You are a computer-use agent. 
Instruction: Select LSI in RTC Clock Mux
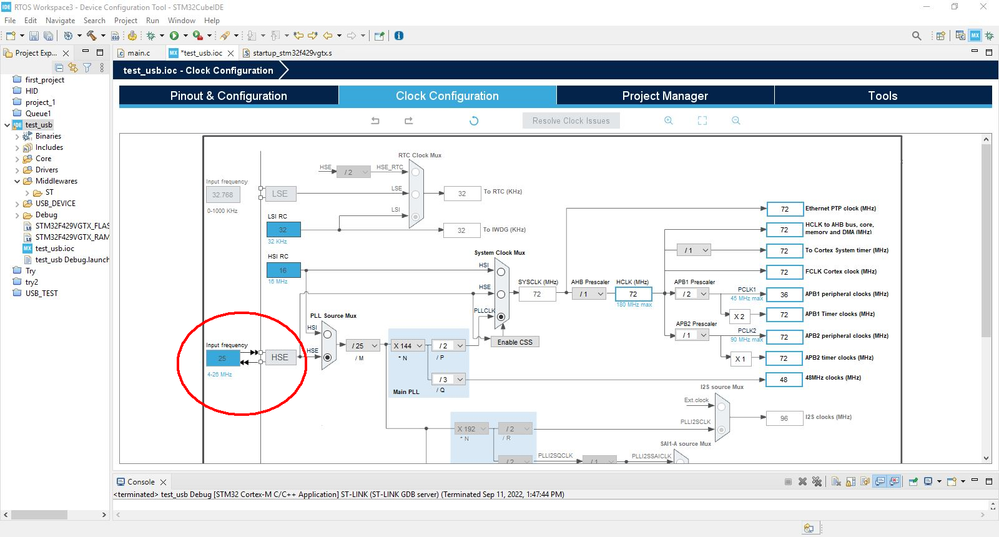pyautogui.click(x=415, y=217)
